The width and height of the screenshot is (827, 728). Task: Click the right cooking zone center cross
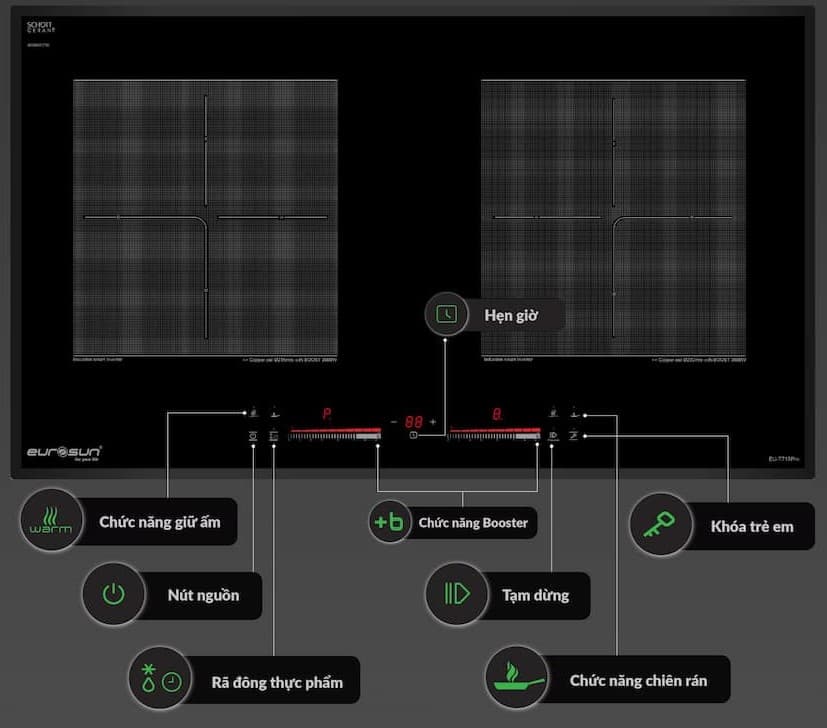613,218
